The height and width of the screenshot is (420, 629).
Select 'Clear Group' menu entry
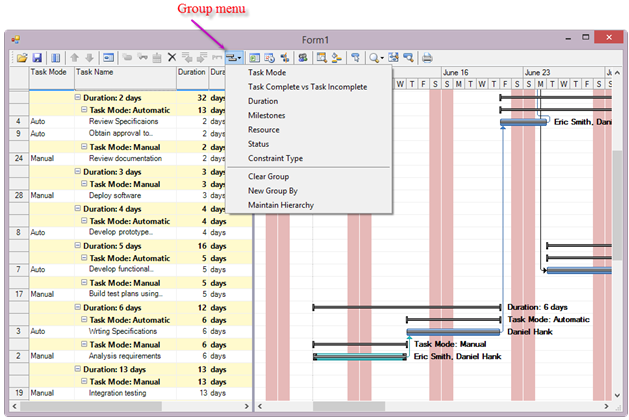[269, 176]
